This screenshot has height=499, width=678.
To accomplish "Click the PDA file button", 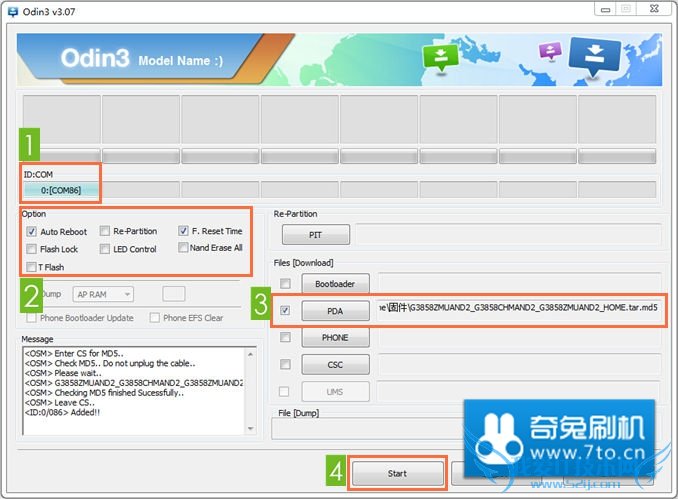I will click(335, 311).
